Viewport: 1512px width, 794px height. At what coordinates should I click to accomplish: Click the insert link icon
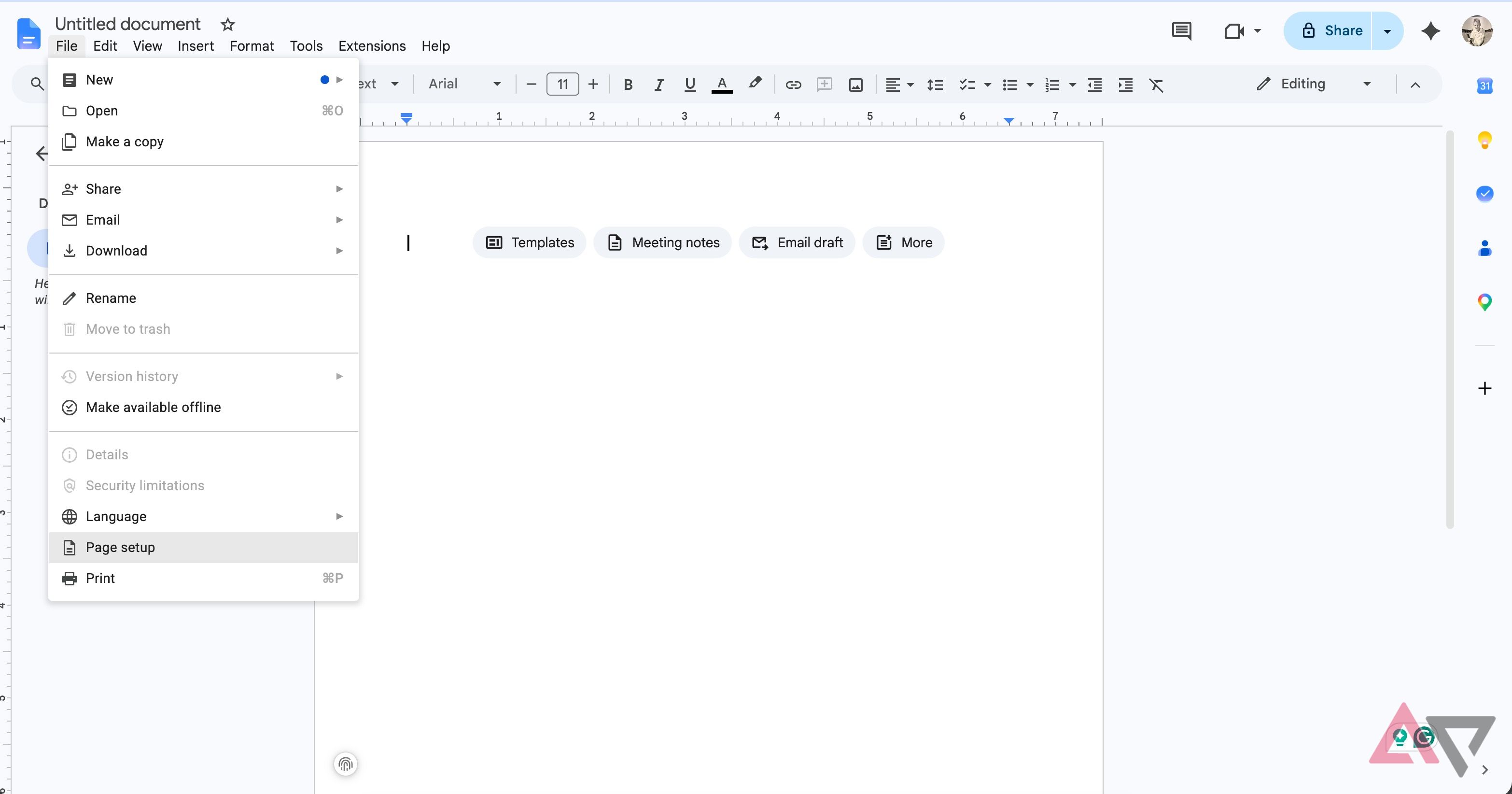793,85
